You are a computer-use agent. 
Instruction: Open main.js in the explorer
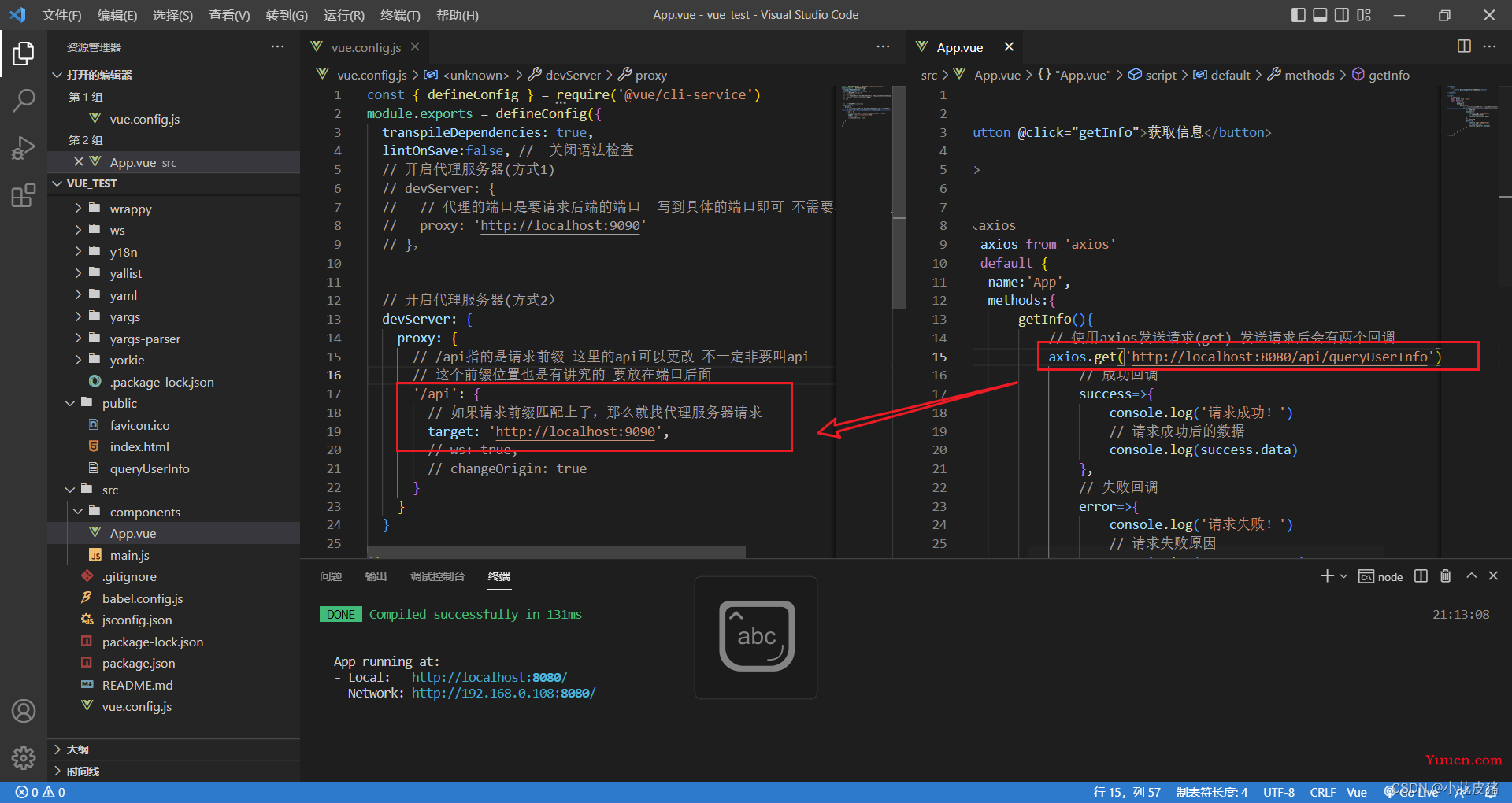click(129, 555)
